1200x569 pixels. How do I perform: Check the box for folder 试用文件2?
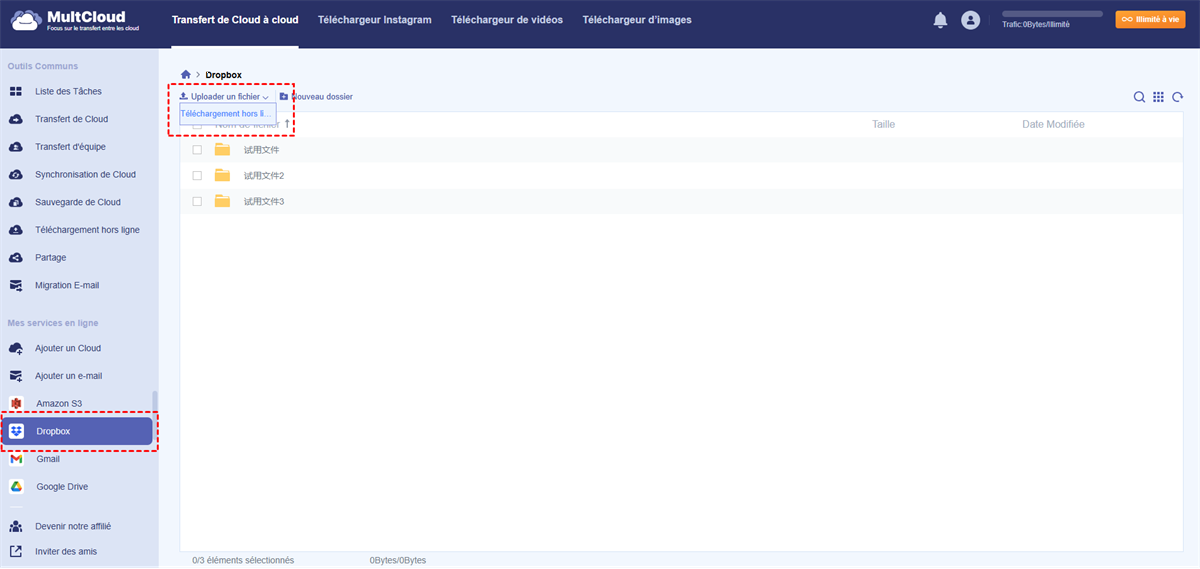click(x=197, y=176)
